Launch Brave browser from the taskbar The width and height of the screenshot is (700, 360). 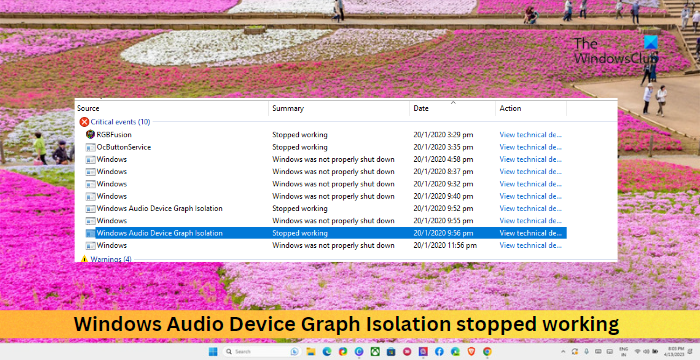471,352
